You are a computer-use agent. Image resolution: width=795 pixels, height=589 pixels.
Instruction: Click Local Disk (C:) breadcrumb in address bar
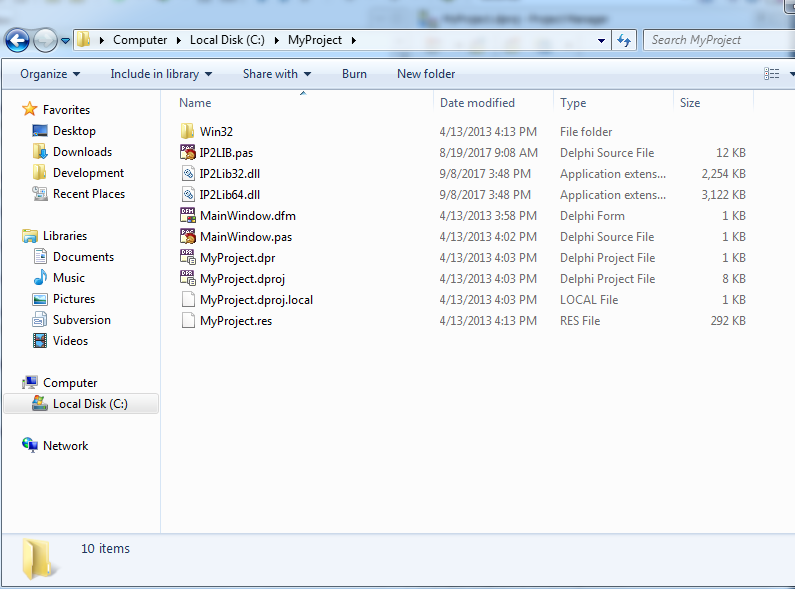pyautogui.click(x=230, y=40)
